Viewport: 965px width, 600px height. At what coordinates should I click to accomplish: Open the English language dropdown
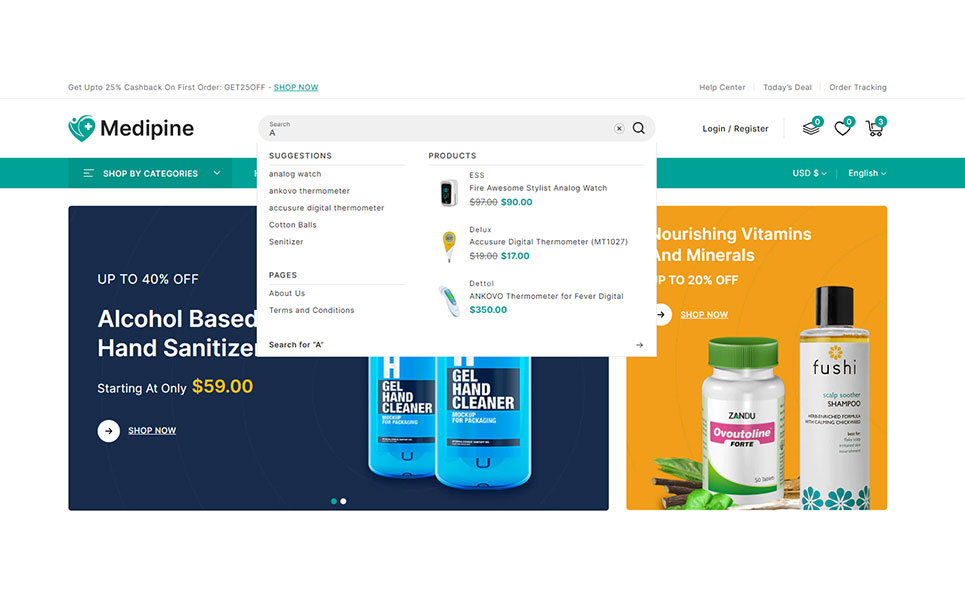click(x=867, y=174)
